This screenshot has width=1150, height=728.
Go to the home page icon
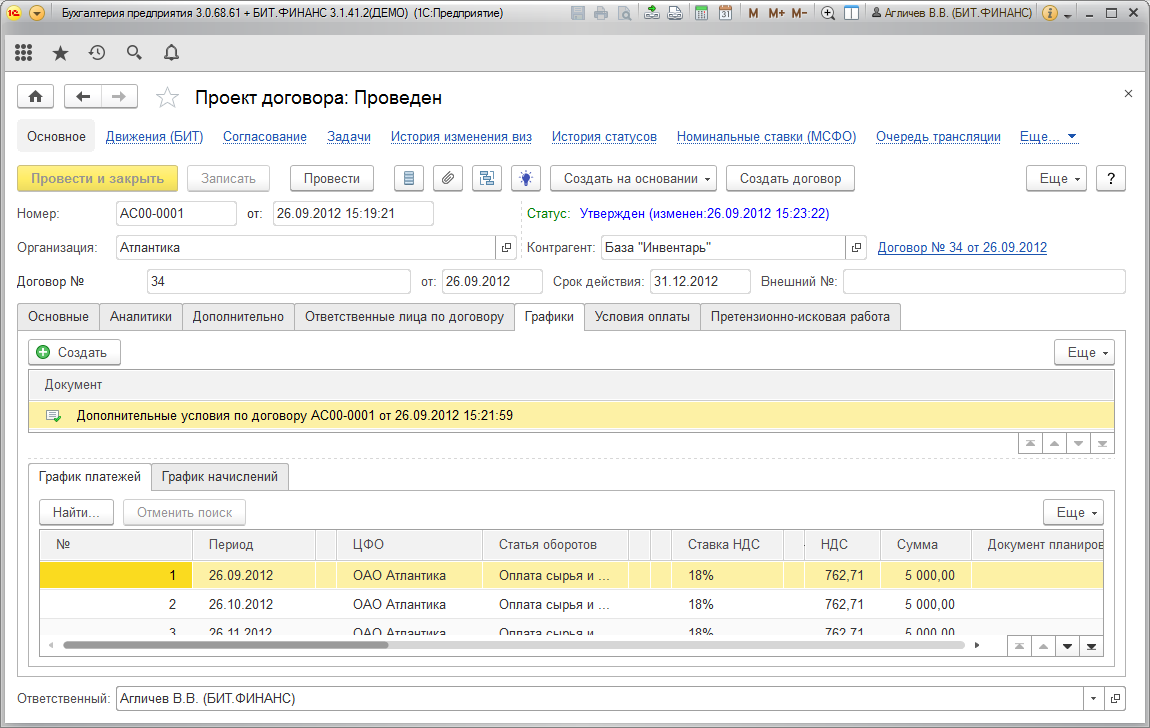click(36, 97)
